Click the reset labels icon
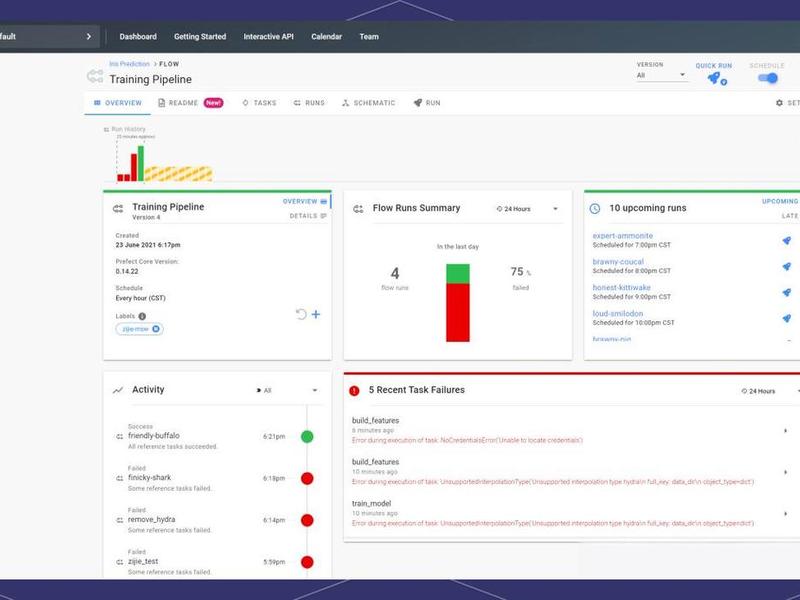Viewport: 800px width, 600px height. pyautogui.click(x=301, y=314)
